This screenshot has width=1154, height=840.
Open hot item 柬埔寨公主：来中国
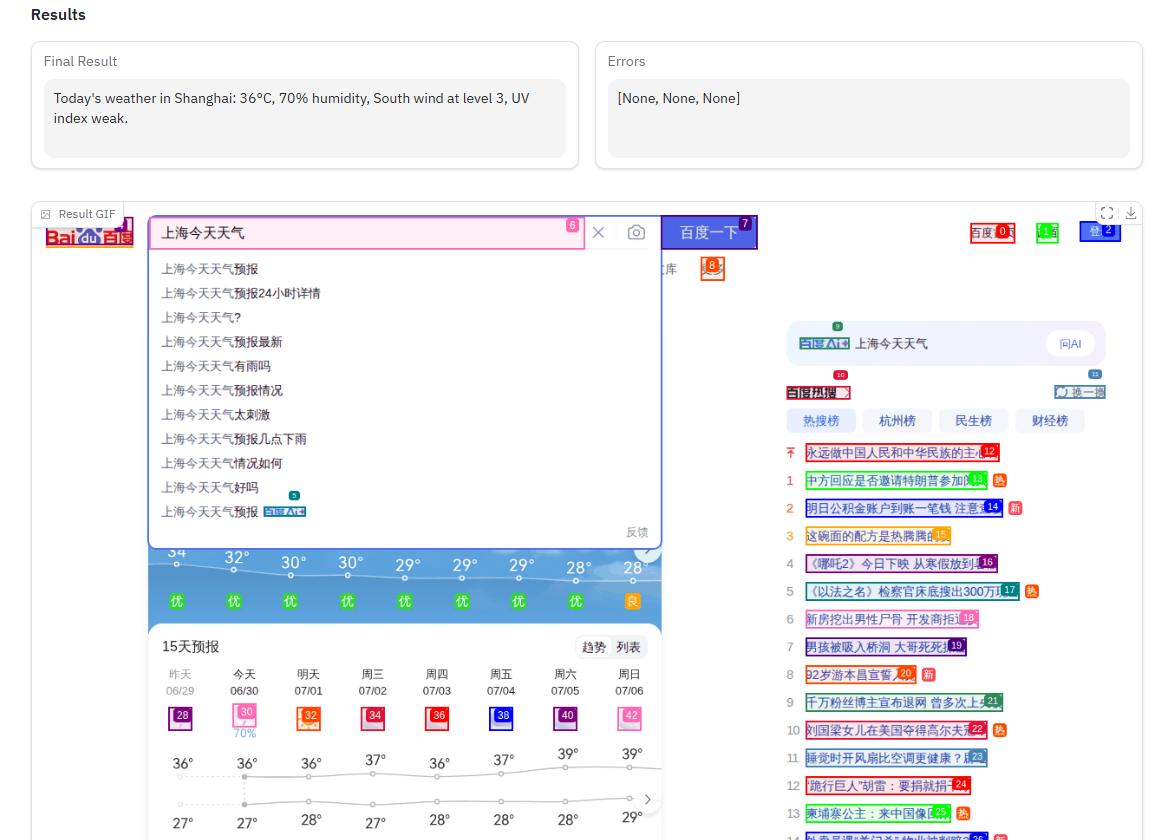click(x=878, y=813)
